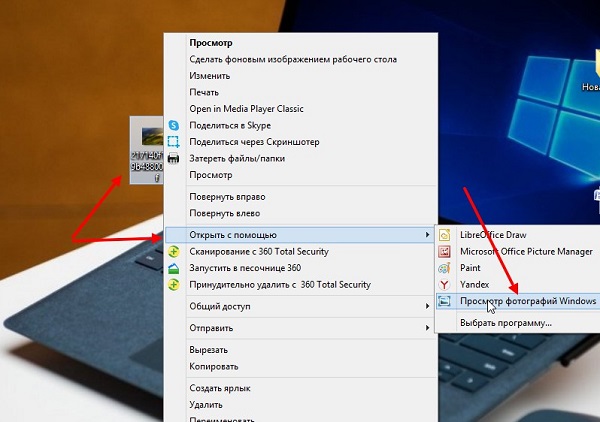The width and height of the screenshot is (600, 422).
Task: Click the shredder icon beside Затереть файлы/папки
Action: click(173, 158)
